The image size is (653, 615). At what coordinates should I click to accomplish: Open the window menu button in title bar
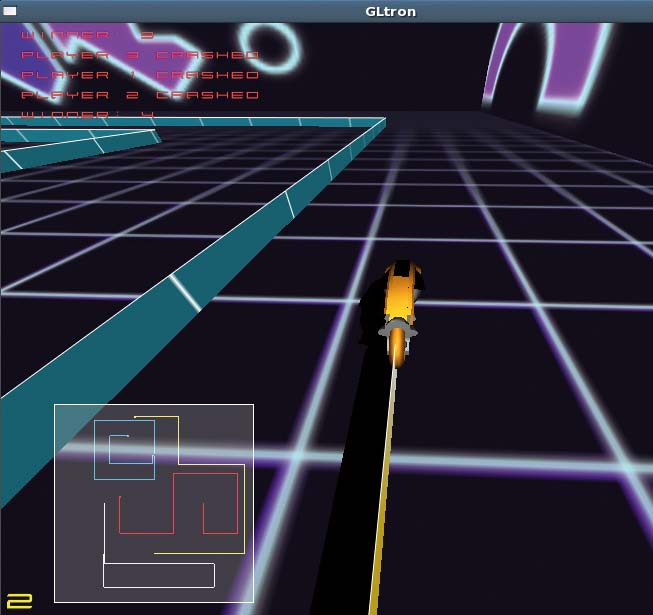point(10,11)
